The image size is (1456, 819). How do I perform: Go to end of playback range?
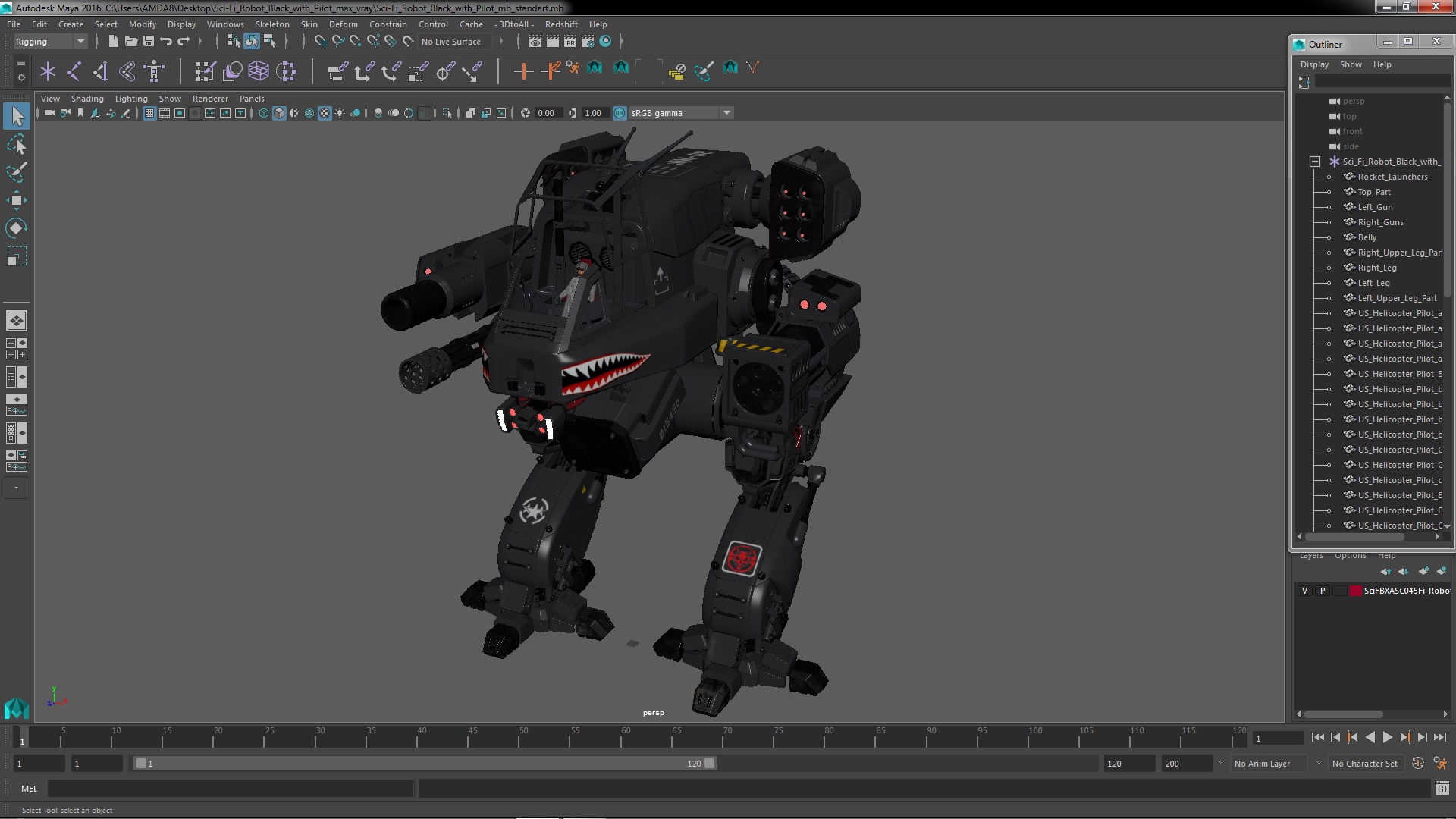(1439, 737)
